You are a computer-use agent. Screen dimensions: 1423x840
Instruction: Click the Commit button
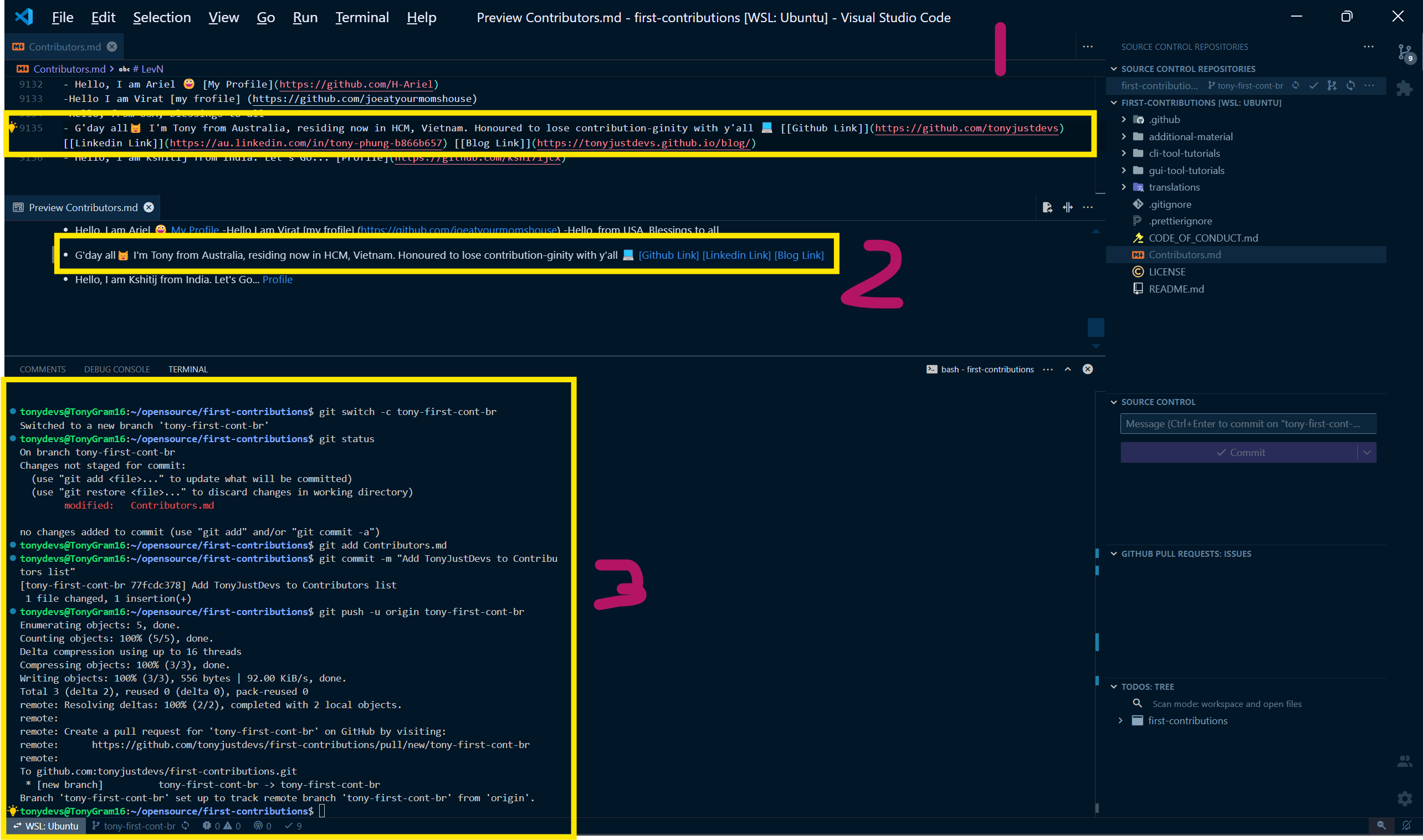pyautogui.click(x=1240, y=452)
